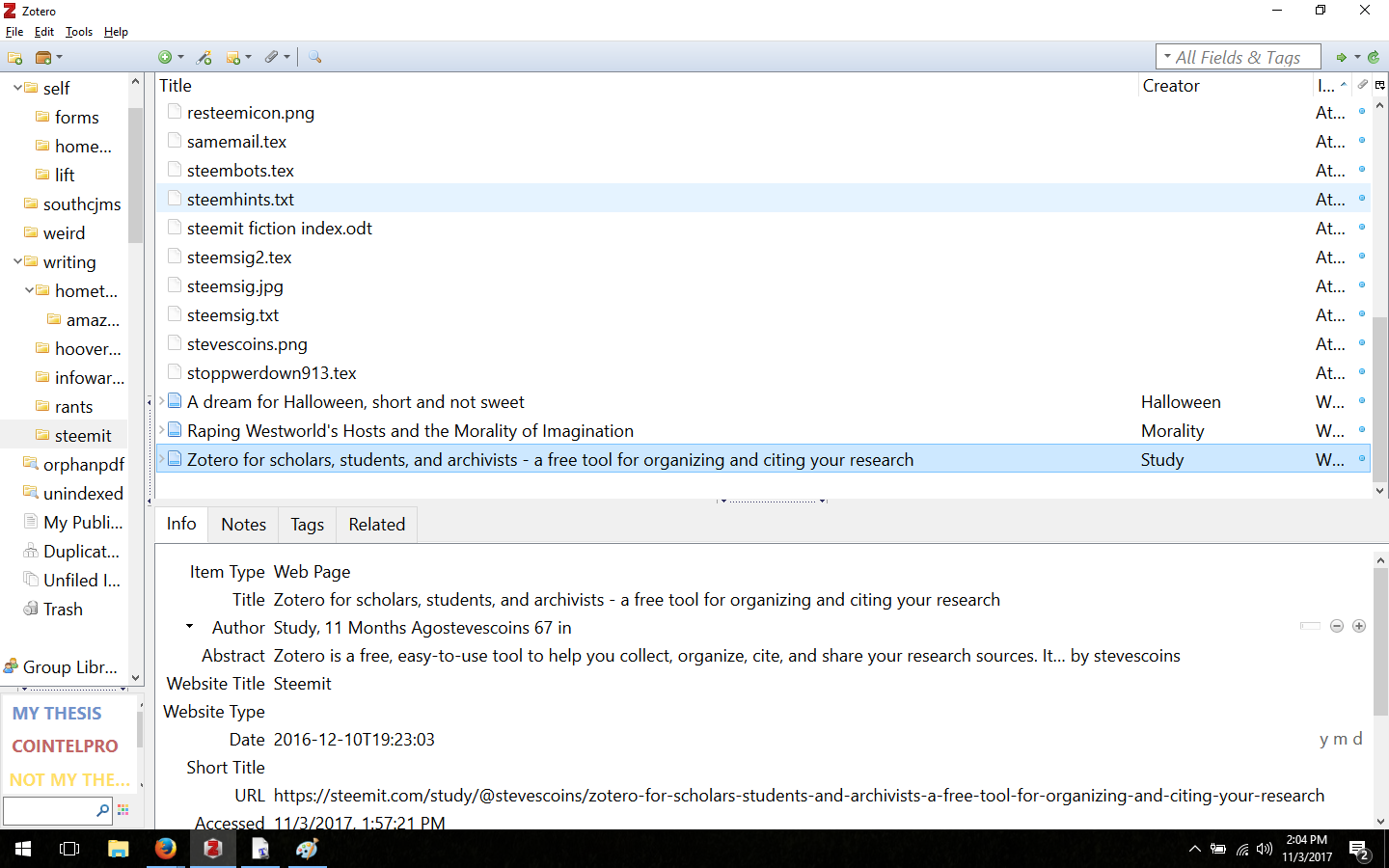Click the Add Item by Identifier wand
This screenshot has width=1389, height=868.
tap(204, 58)
